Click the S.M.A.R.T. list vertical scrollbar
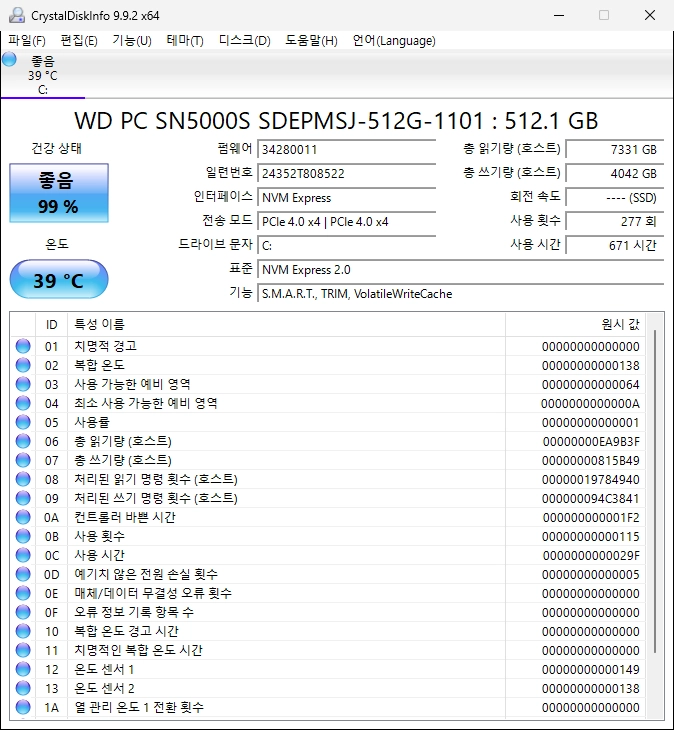The image size is (674, 730). tap(654, 491)
